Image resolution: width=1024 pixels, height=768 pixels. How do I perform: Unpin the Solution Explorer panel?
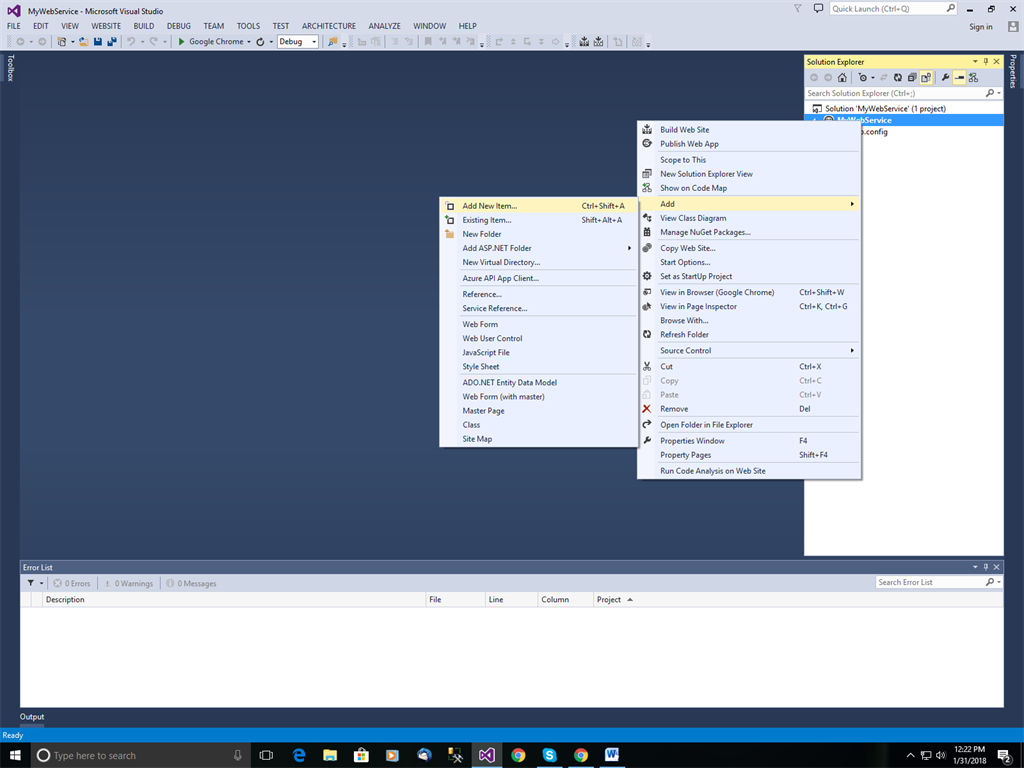pos(986,61)
